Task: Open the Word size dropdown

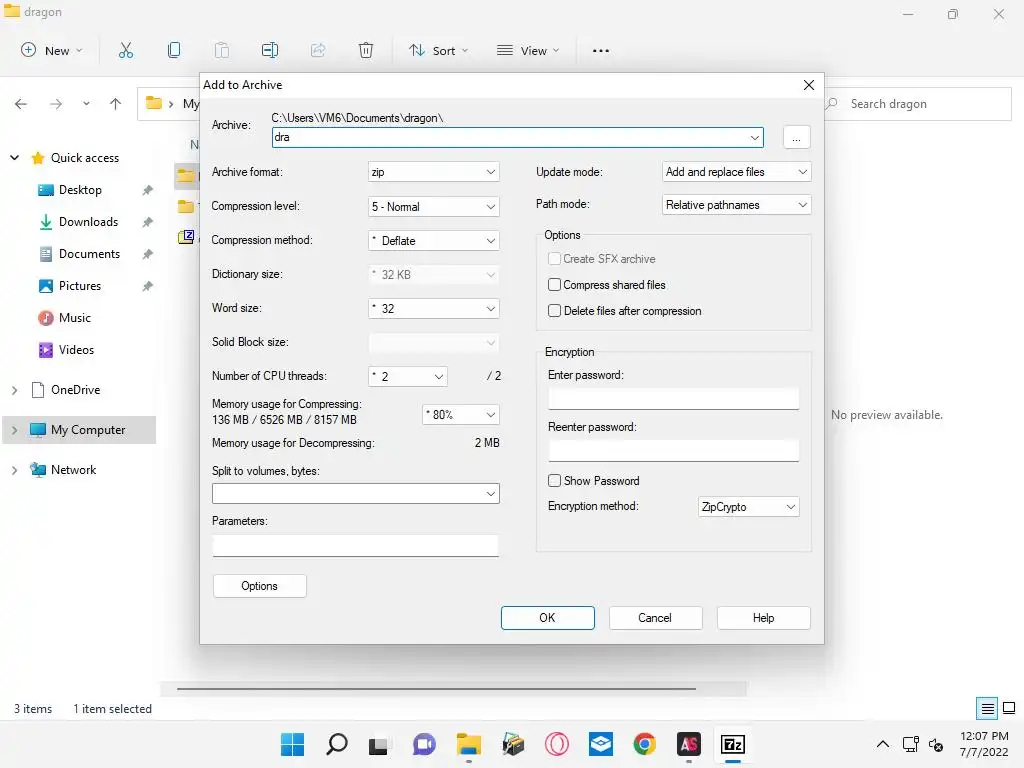Action: pos(434,308)
